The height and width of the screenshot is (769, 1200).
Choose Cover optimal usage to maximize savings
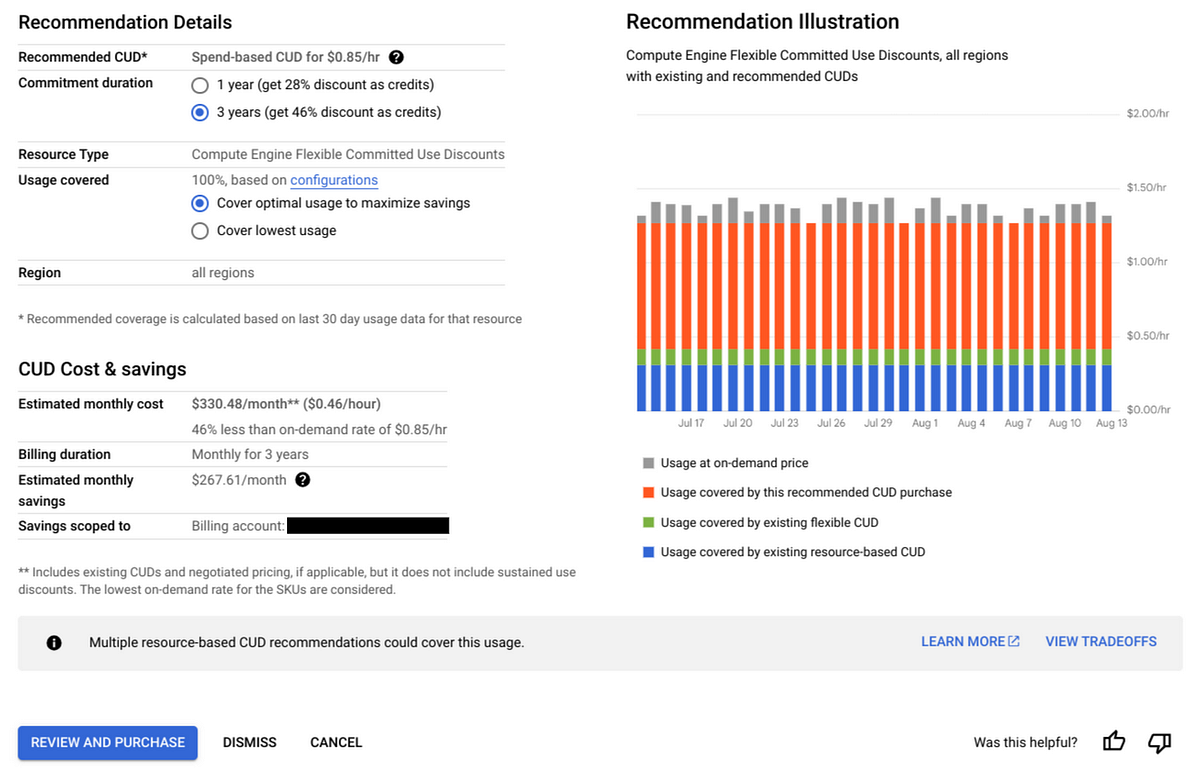tap(199, 203)
